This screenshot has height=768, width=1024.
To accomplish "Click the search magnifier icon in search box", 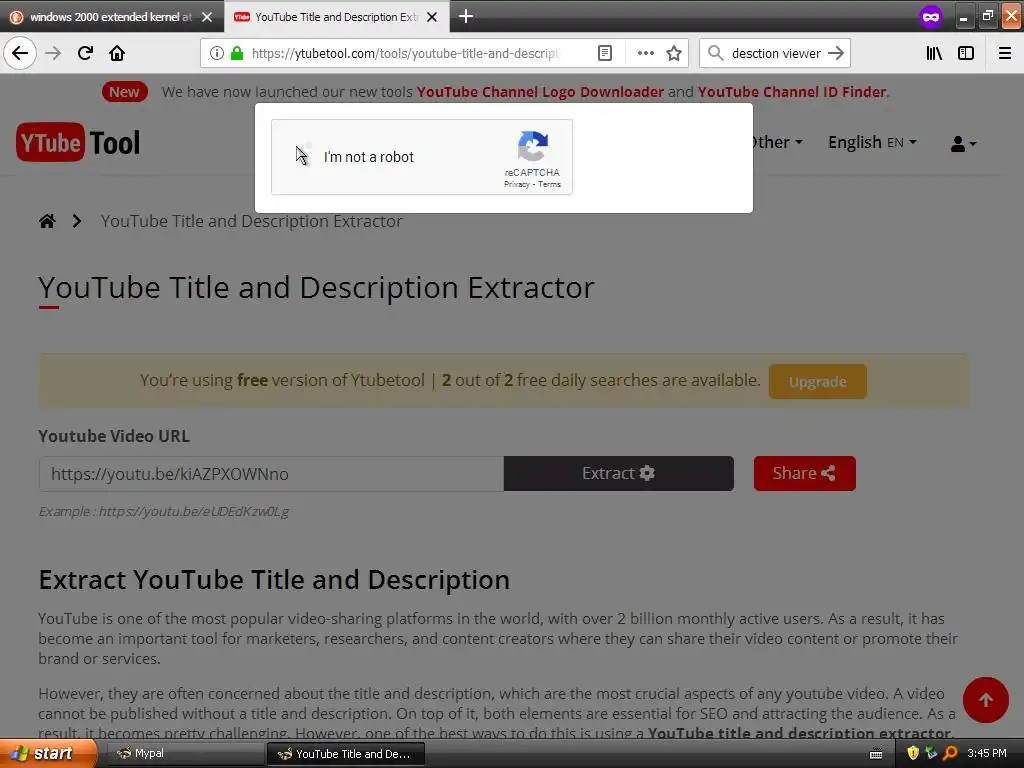I will pos(716,53).
